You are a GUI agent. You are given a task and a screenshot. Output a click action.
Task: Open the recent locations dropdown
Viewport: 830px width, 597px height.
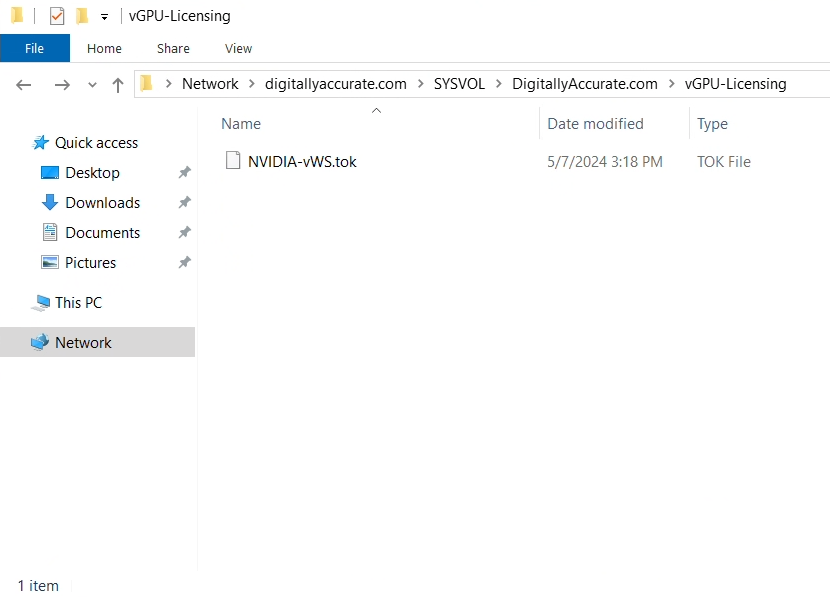(x=92, y=85)
